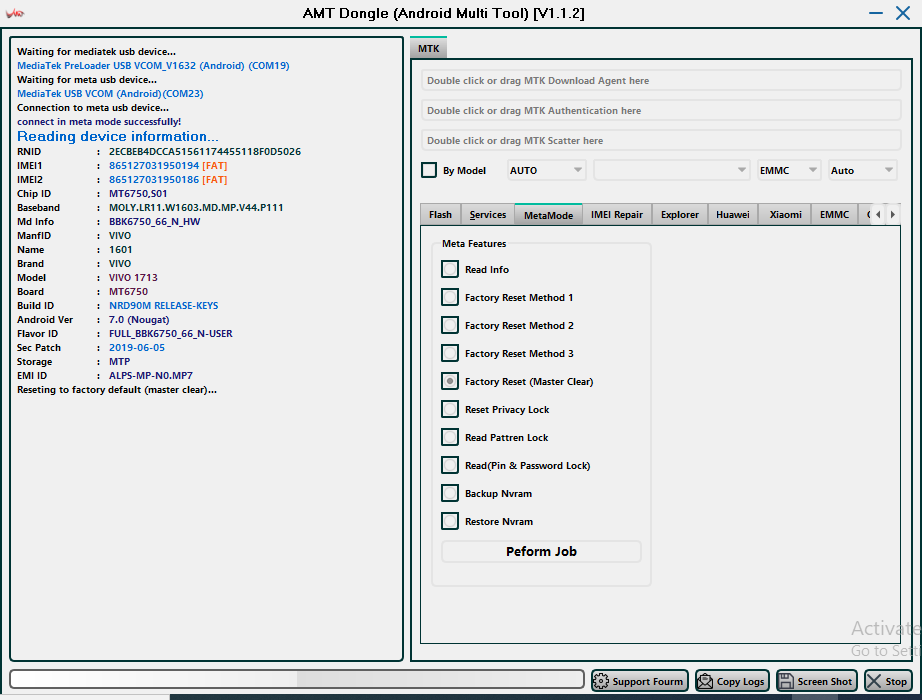Select the Read Info option
Screen dimensions: 922x700
pos(450,269)
